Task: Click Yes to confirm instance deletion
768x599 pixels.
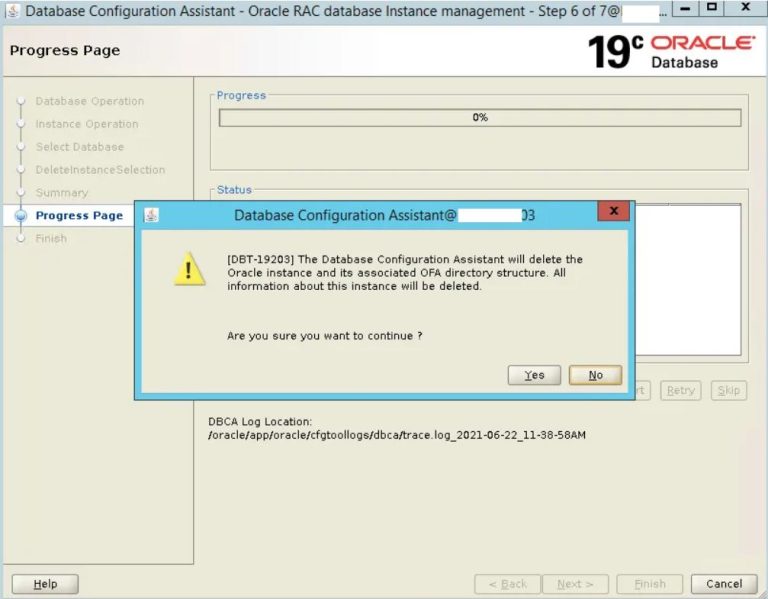Action: click(x=534, y=375)
